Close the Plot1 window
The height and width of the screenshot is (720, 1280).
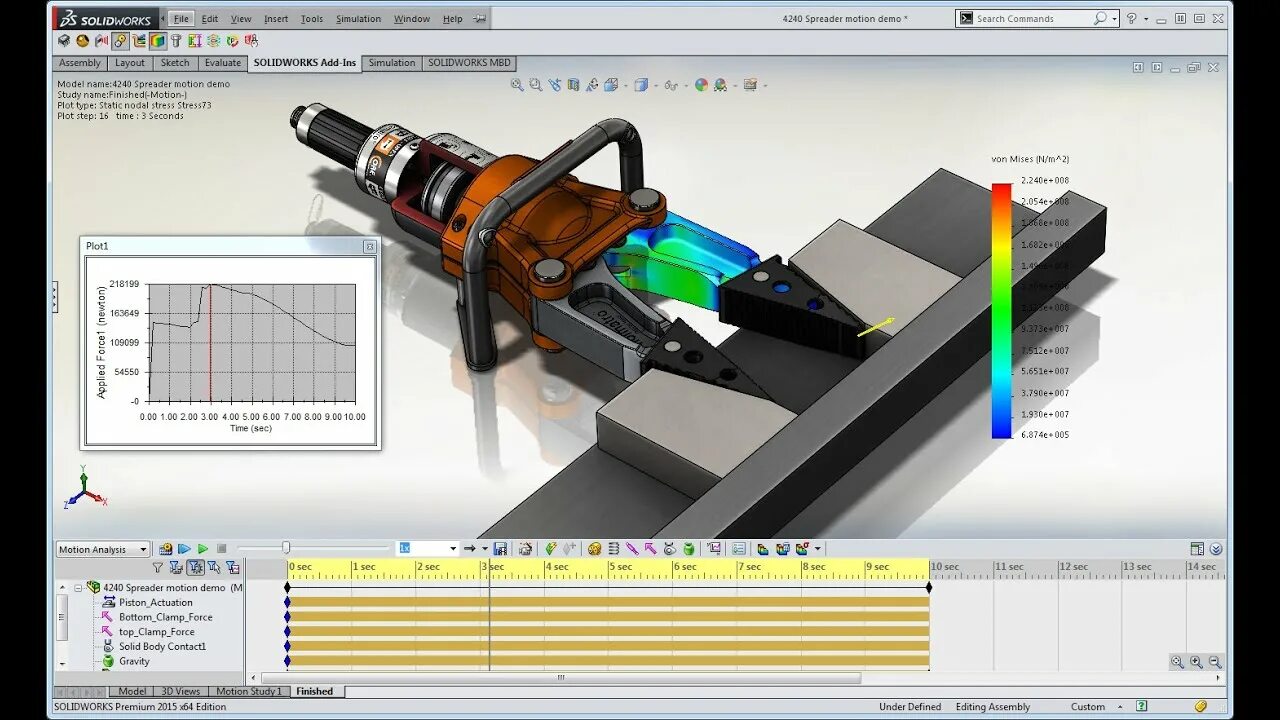click(369, 246)
